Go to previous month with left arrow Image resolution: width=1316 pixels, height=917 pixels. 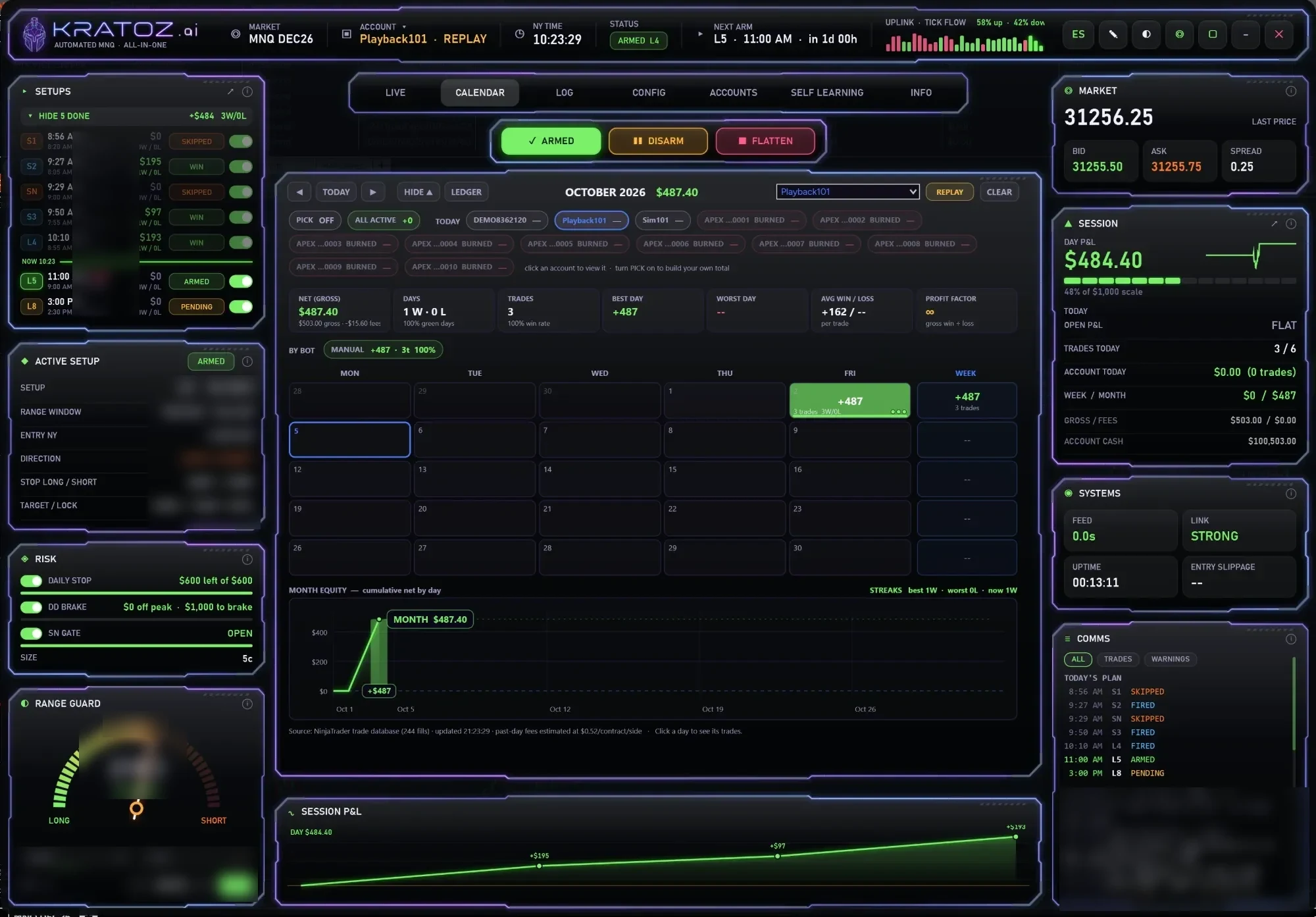click(x=299, y=192)
